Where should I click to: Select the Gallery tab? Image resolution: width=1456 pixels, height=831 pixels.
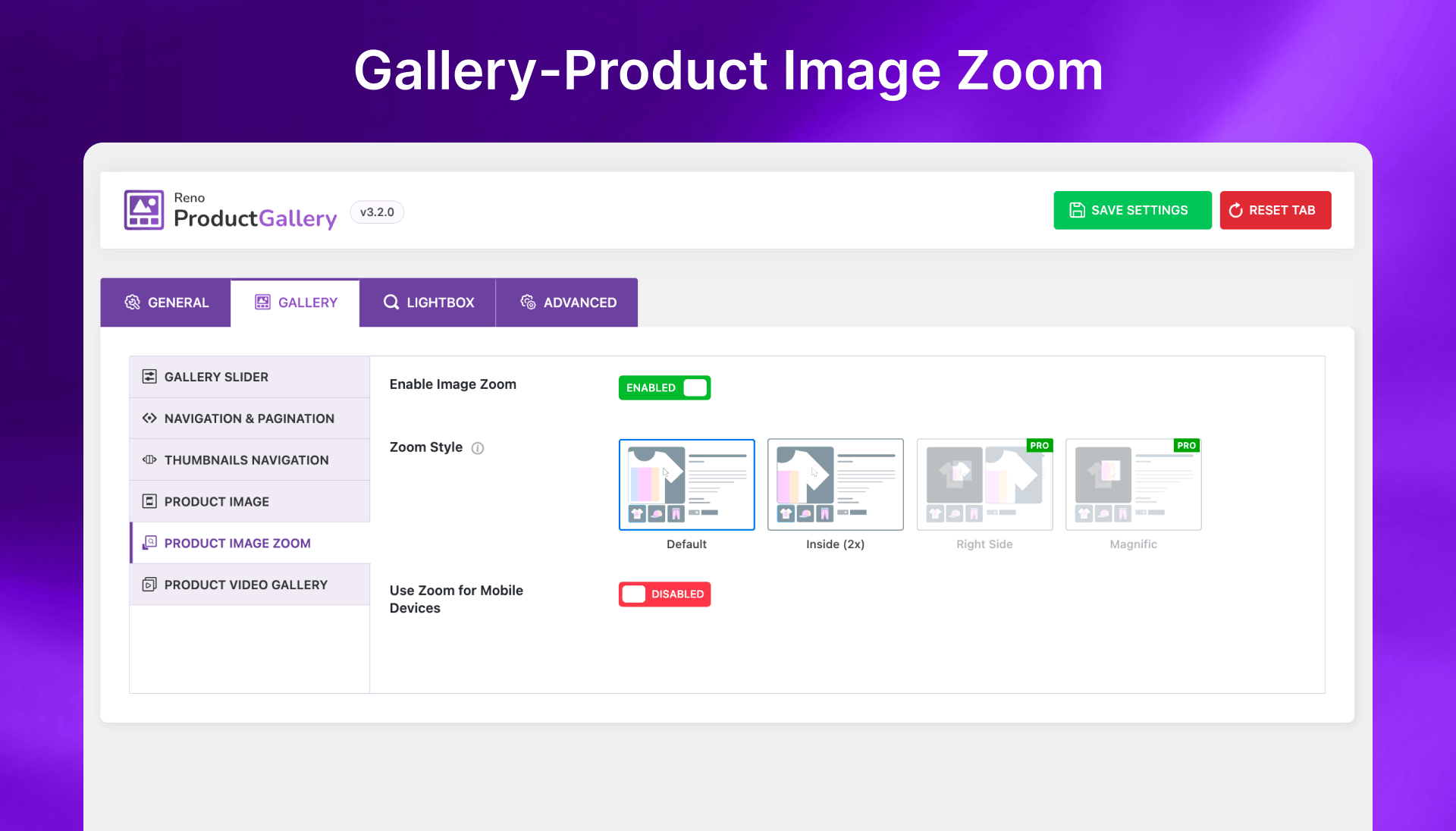point(295,303)
